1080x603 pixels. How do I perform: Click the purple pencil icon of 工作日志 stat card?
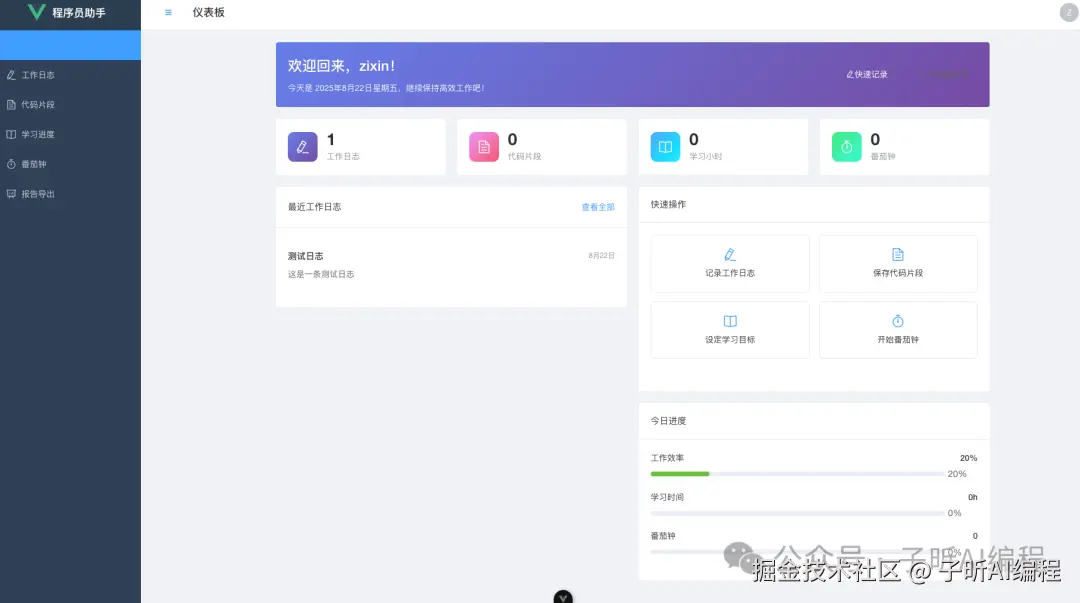[302, 147]
